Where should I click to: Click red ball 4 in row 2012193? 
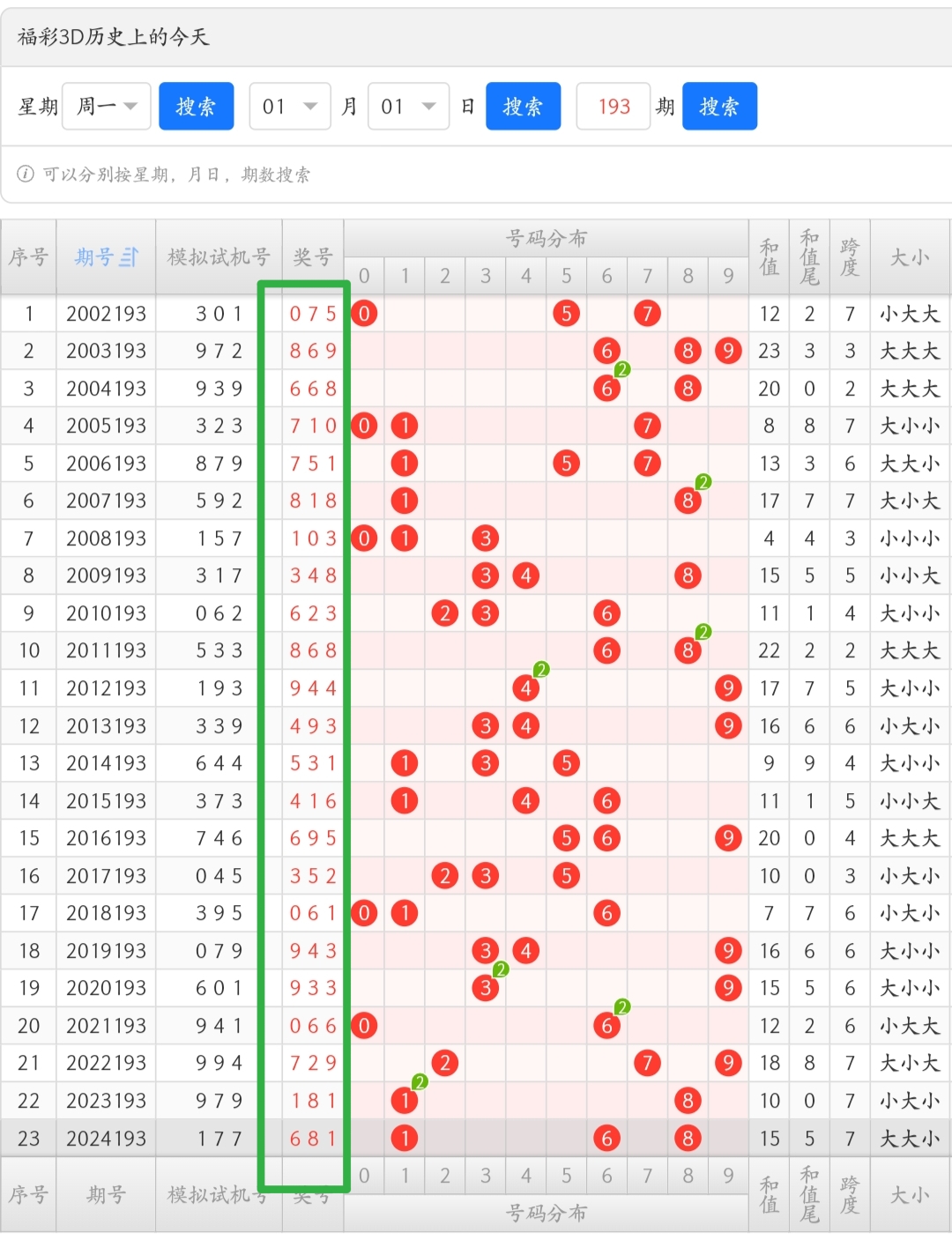[526, 688]
